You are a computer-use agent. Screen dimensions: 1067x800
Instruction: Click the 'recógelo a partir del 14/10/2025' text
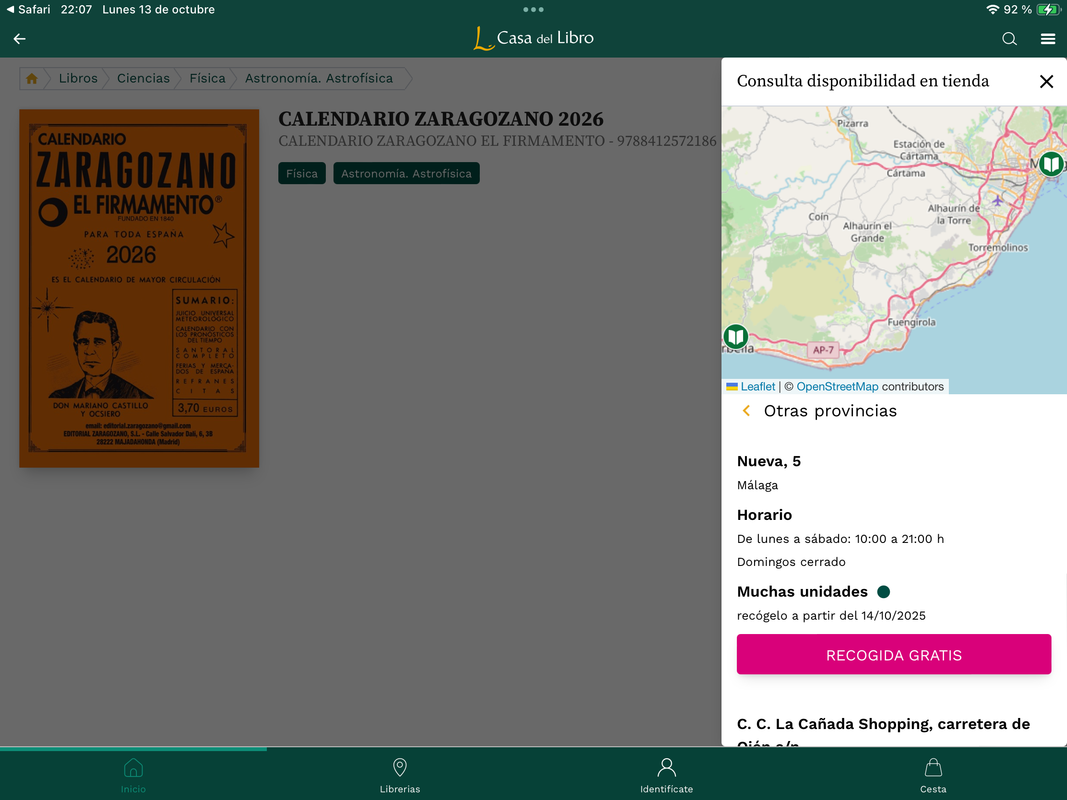tap(831, 616)
